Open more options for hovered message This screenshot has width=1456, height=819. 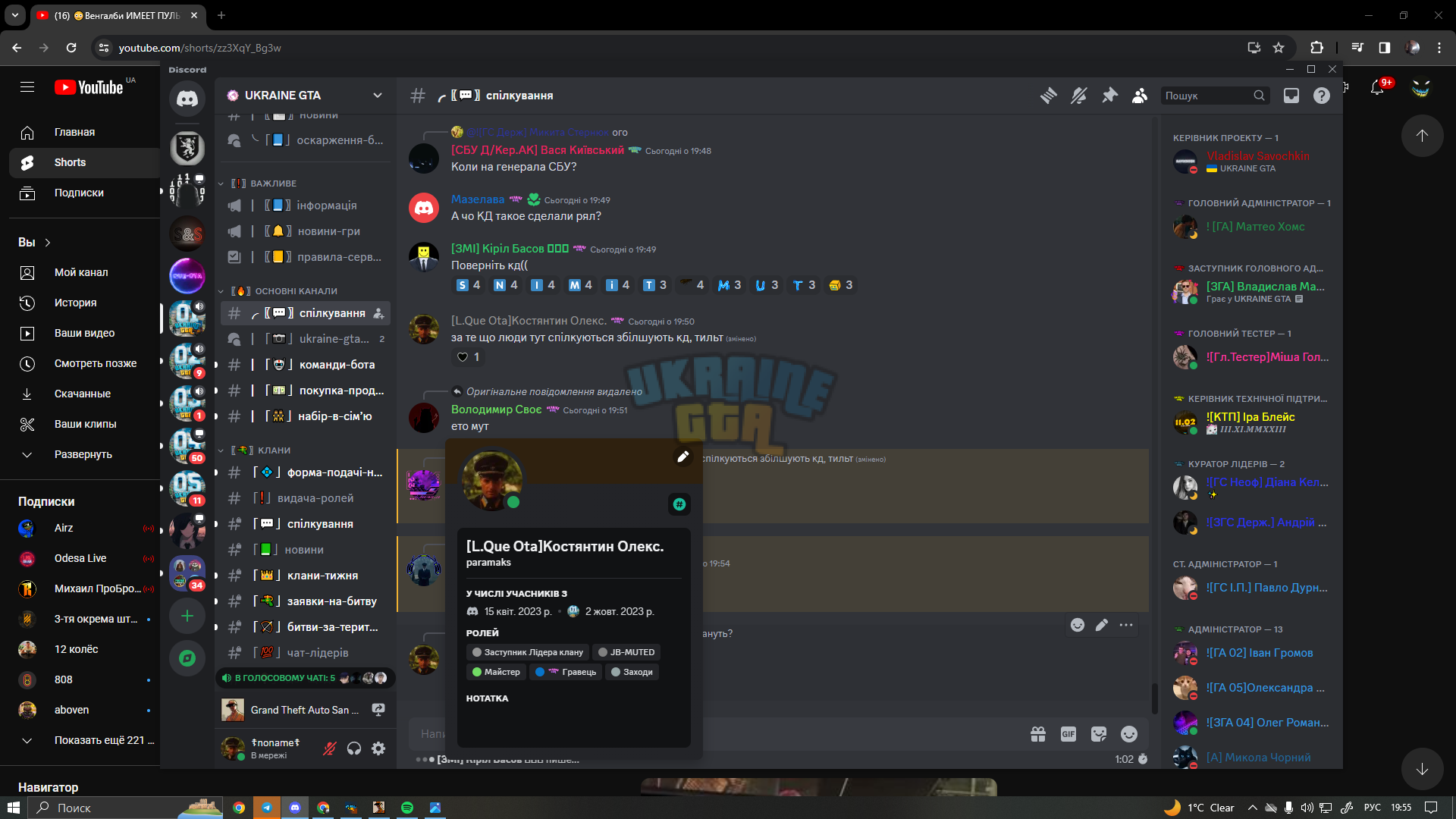click(x=1126, y=625)
